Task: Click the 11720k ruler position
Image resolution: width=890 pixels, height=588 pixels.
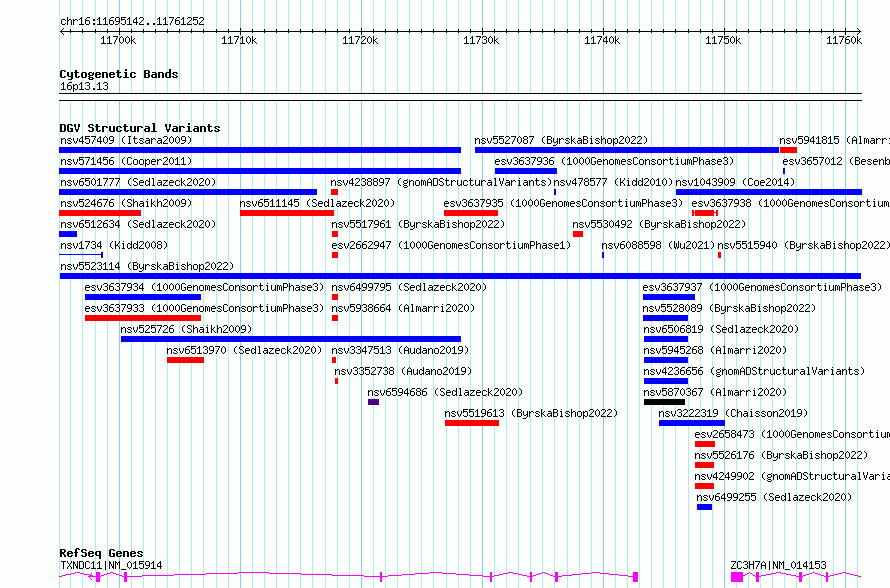Action: coord(360,40)
